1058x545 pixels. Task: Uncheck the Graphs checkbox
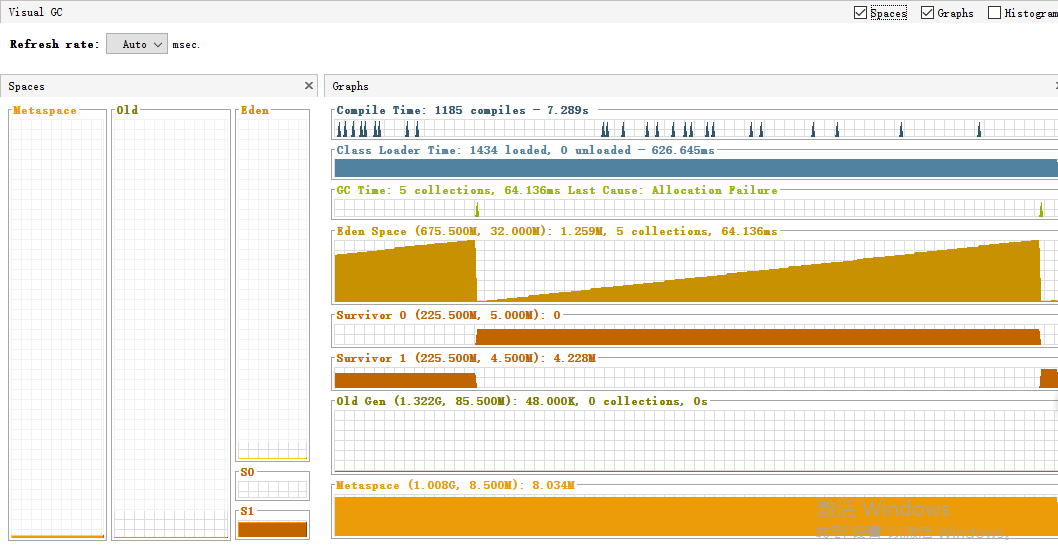pyautogui.click(x=927, y=13)
